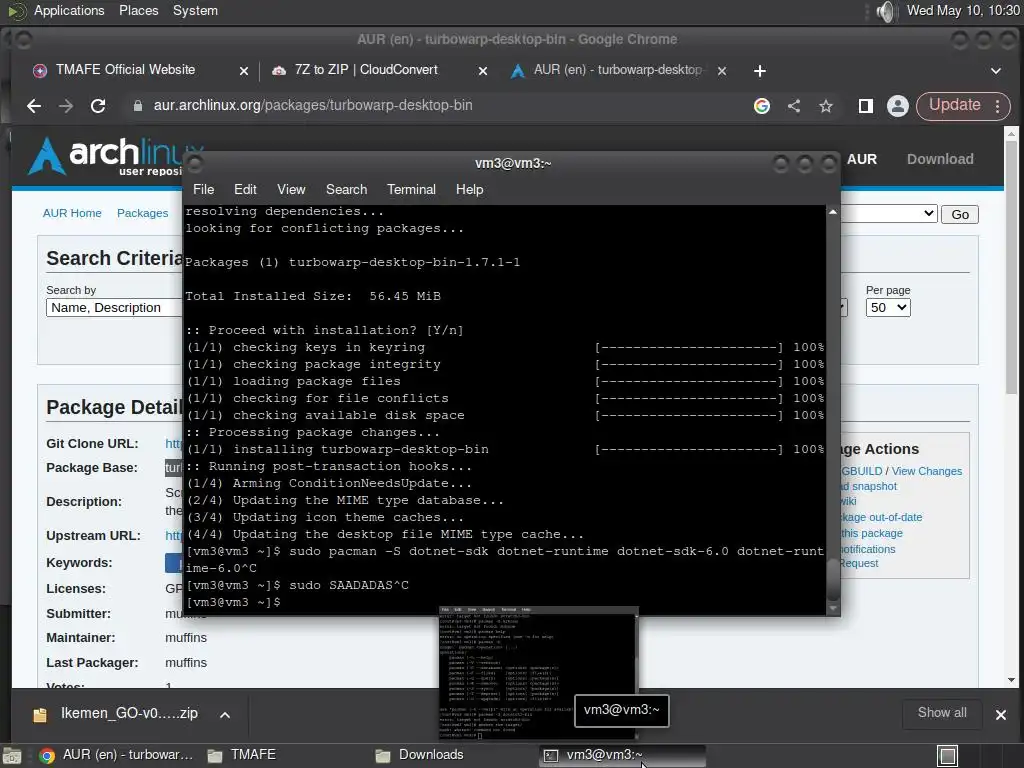Click the Downloads folder taskbar button
Image resolution: width=1024 pixels, height=768 pixels.
pos(420,755)
